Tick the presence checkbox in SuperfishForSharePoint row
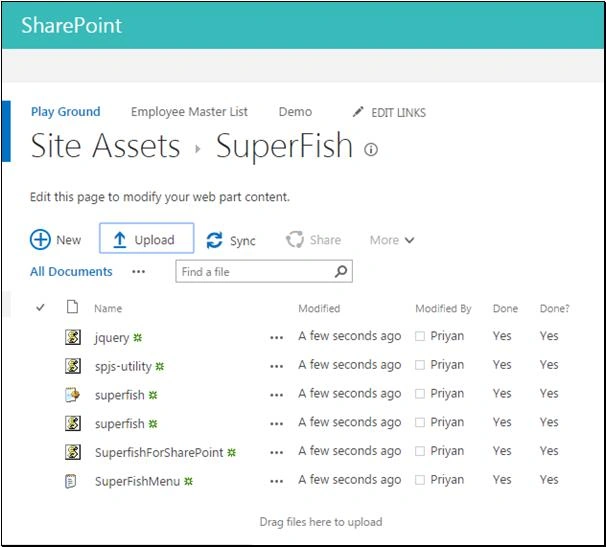The width and height of the screenshot is (606, 547). point(420,451)
